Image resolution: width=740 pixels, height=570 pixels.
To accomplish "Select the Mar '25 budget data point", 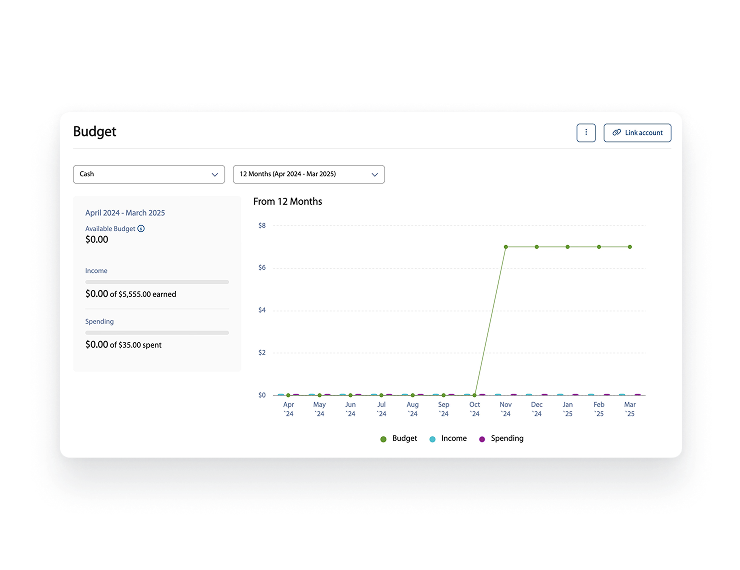I will pos(630,247).
